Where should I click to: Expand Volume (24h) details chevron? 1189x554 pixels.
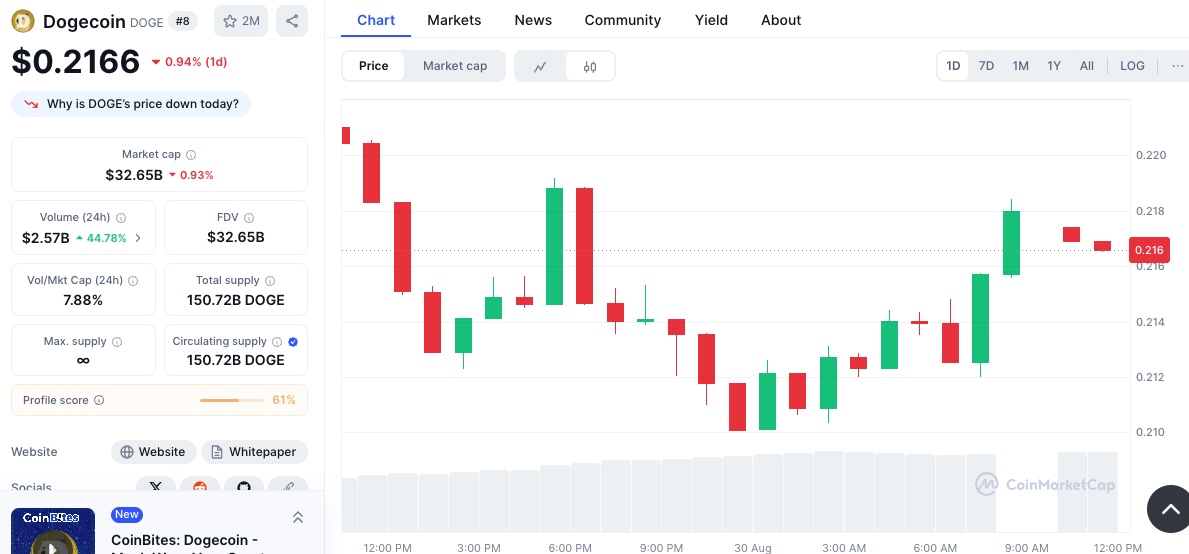tap(138, 238)
